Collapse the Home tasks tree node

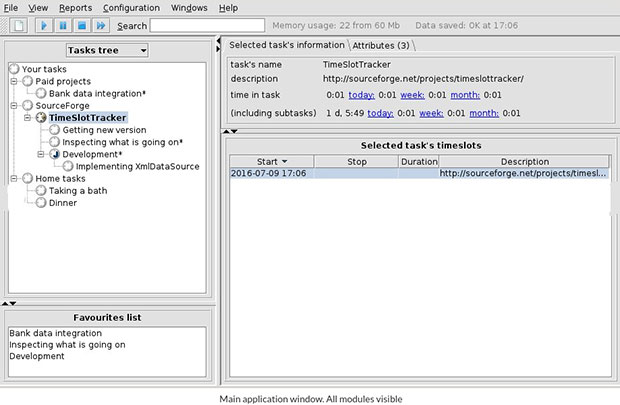(x=14, y=178)
